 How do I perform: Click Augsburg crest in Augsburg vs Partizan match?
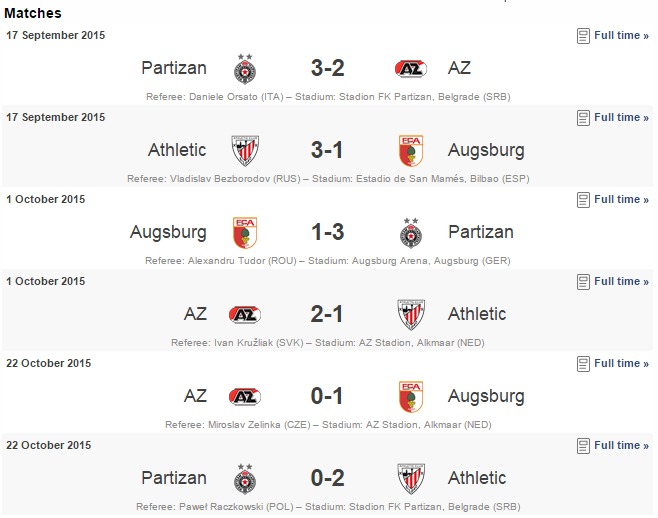(245, 233)
